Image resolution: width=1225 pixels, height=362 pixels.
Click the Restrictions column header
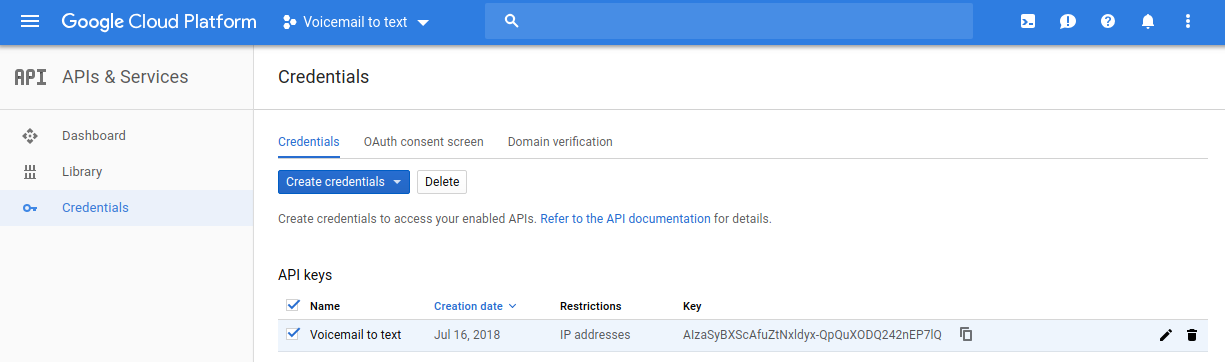coord(591,306)
